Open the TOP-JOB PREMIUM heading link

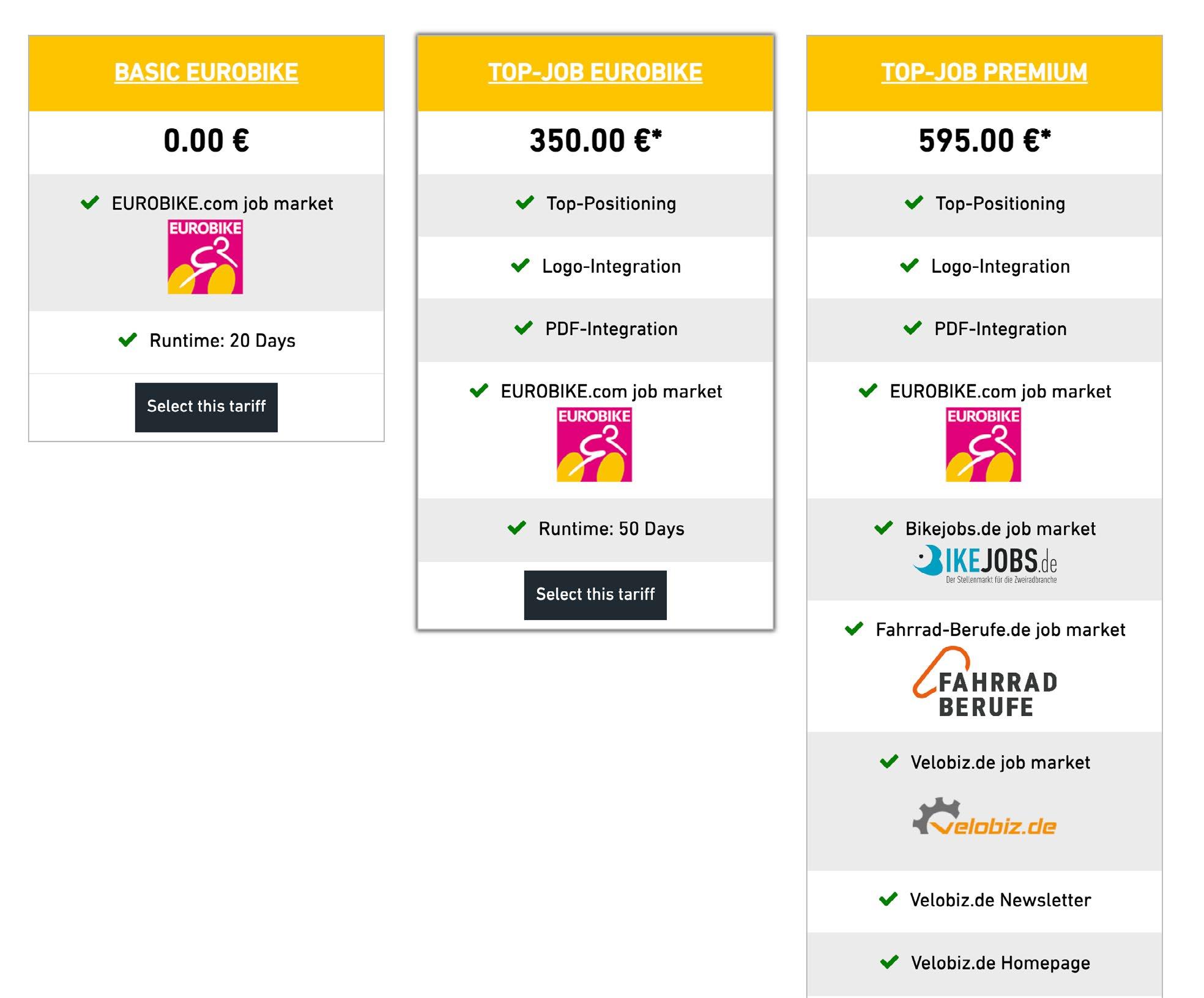(x=984, y=72)
